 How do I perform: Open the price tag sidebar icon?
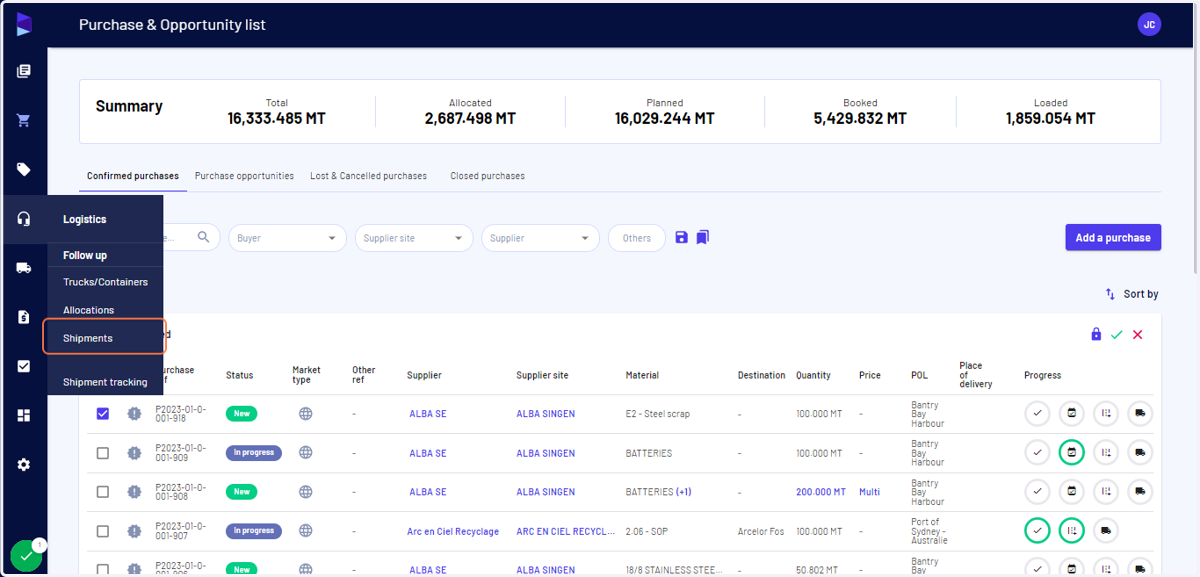[x=24, y=170]
